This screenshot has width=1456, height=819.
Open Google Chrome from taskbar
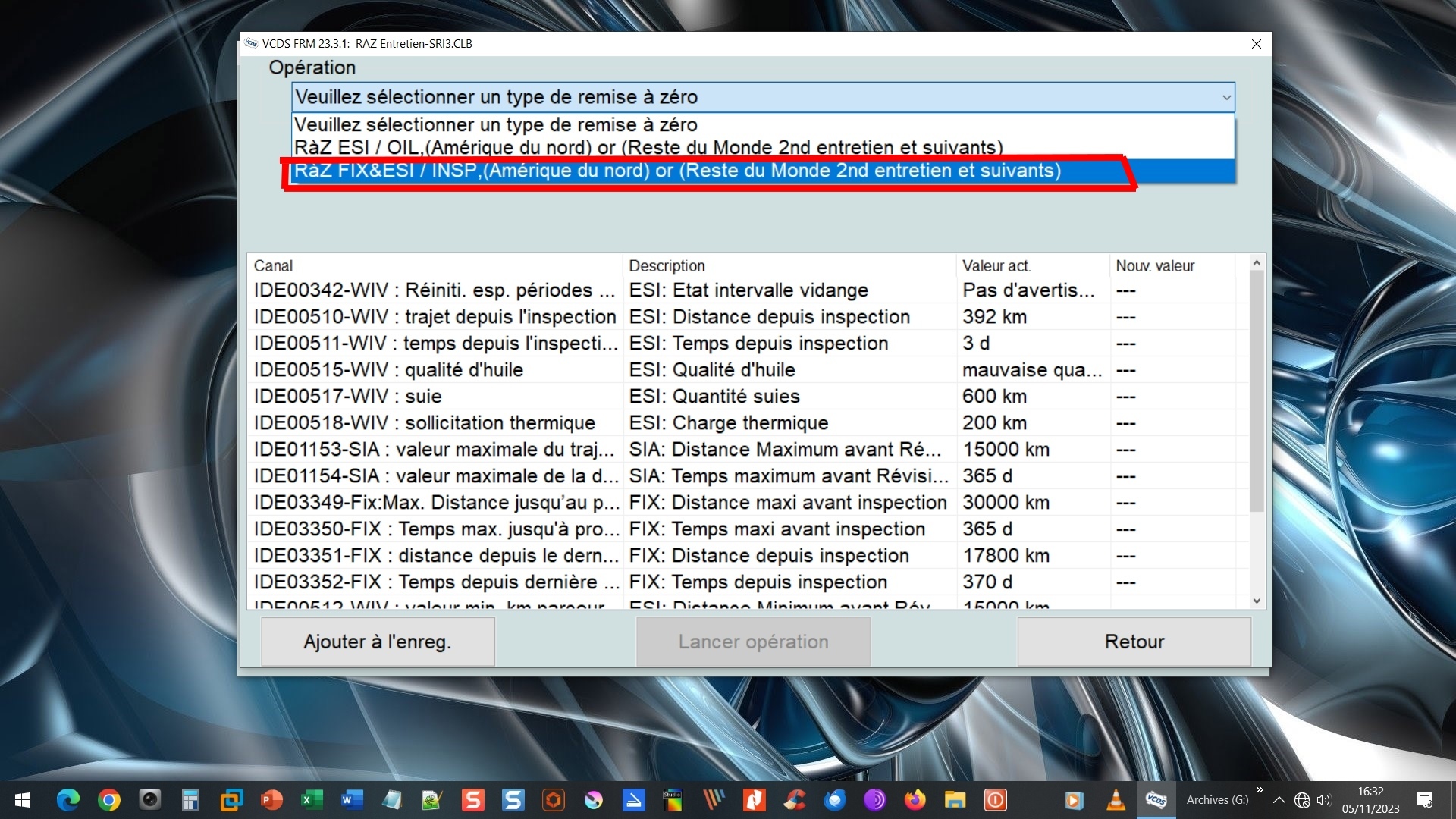point(109,800)
